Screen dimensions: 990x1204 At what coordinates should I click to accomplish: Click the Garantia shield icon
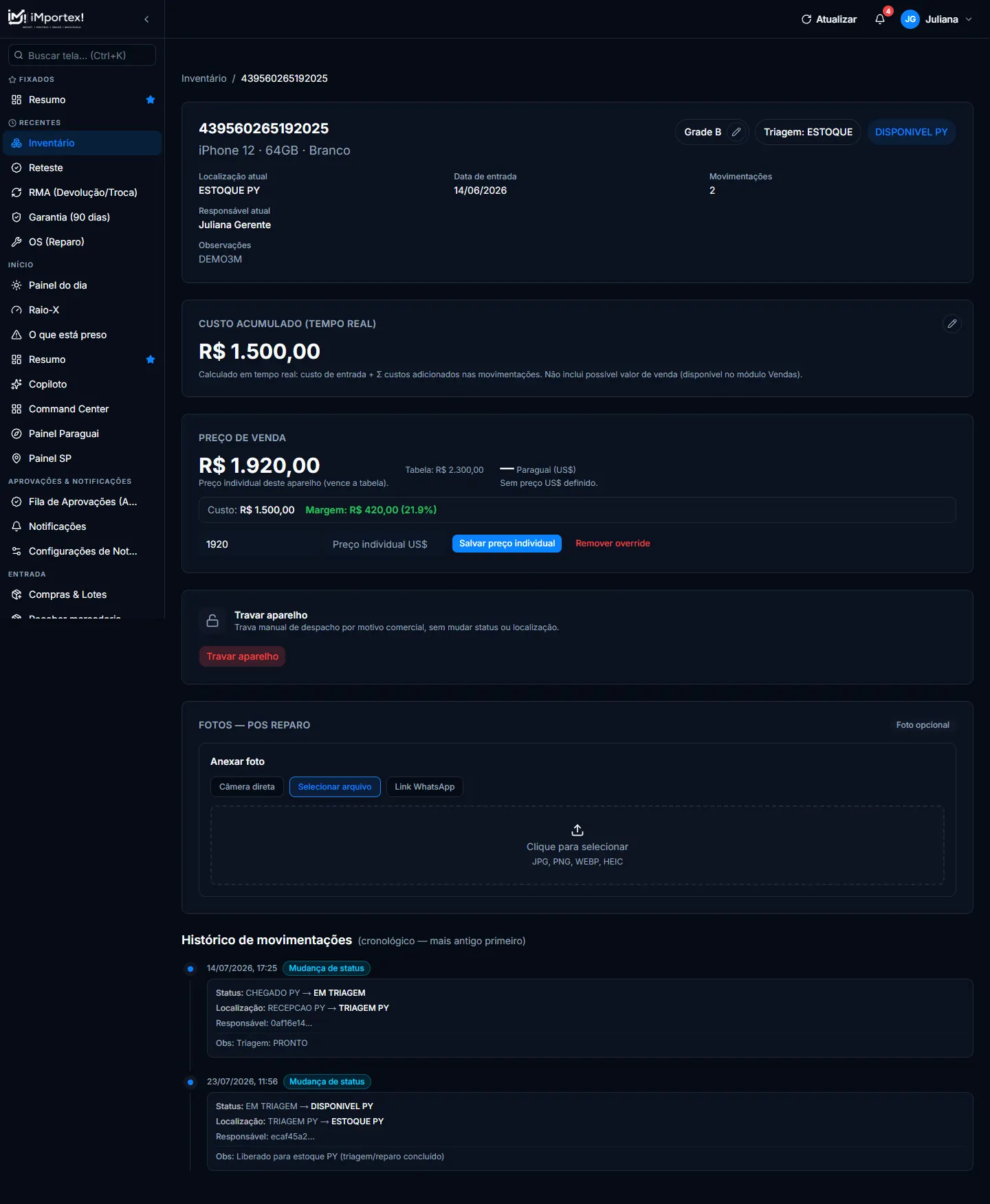coord(16,217)
